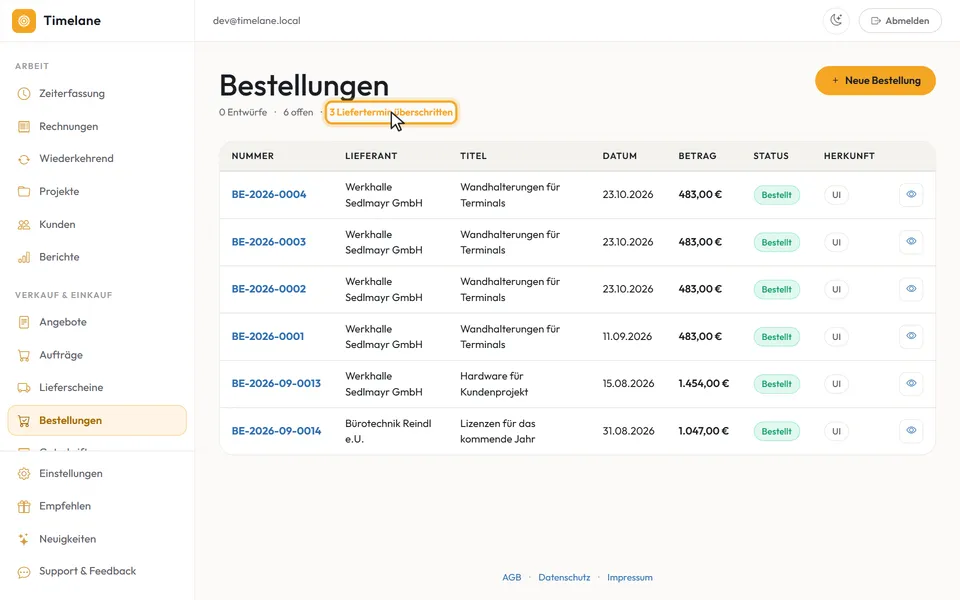The width and height of the screenshot is (960, 600).
Task: Open order link BE-2026-0002
Action: (269, 289)
